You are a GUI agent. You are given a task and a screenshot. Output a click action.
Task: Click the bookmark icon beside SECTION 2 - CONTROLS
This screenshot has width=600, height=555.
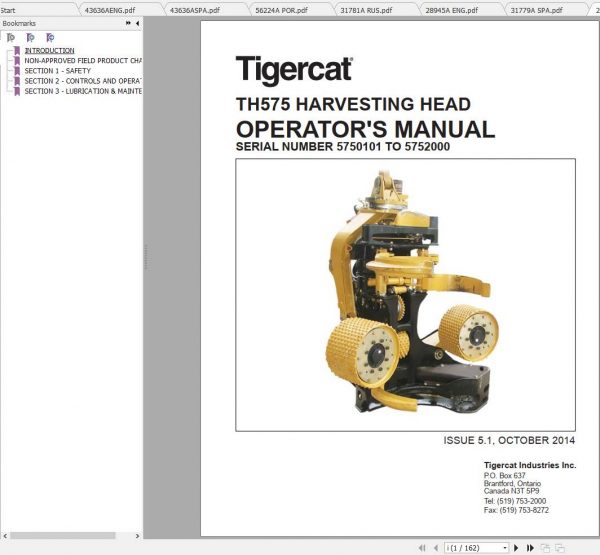(x=17, y=81)
